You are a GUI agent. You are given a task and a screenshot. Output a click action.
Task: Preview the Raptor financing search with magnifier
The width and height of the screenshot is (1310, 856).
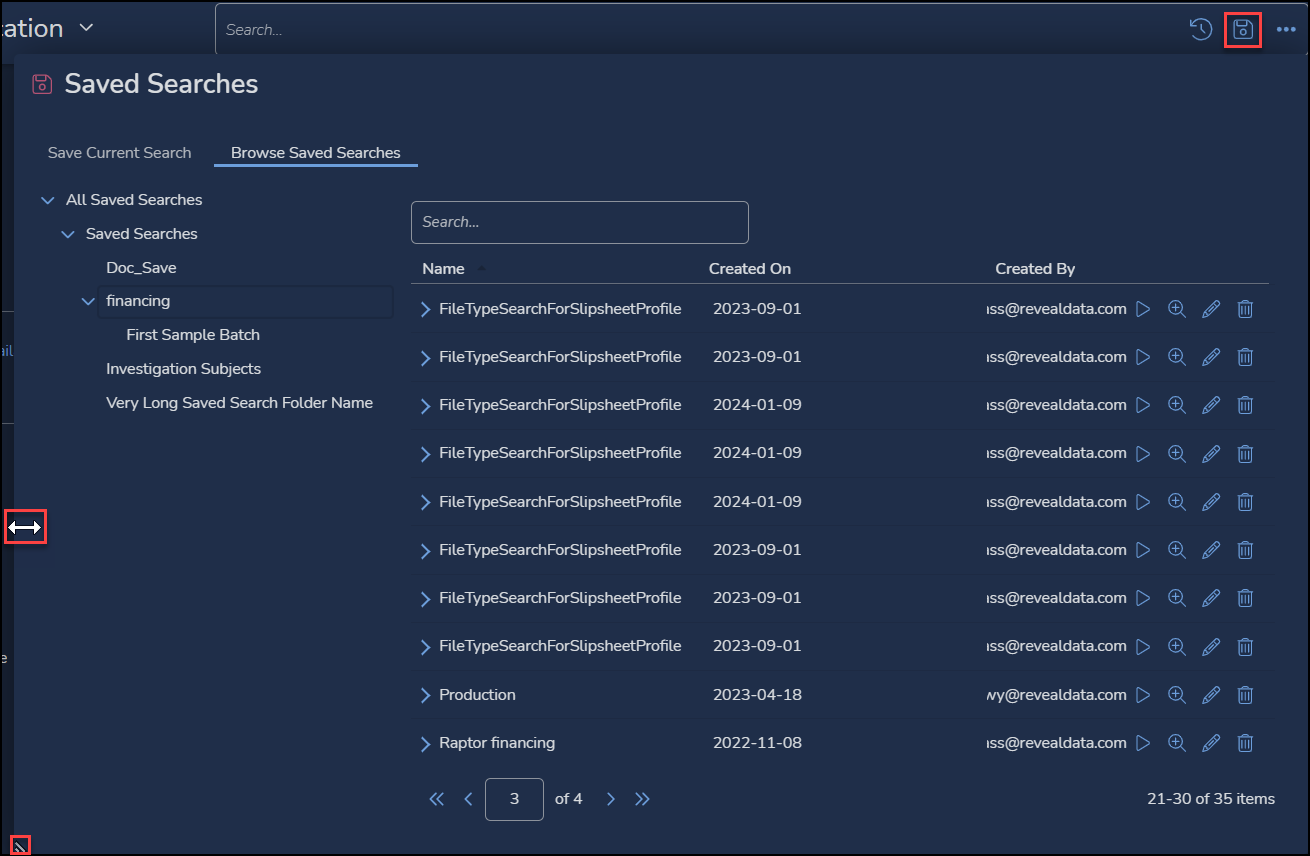tap(1177, 743)
